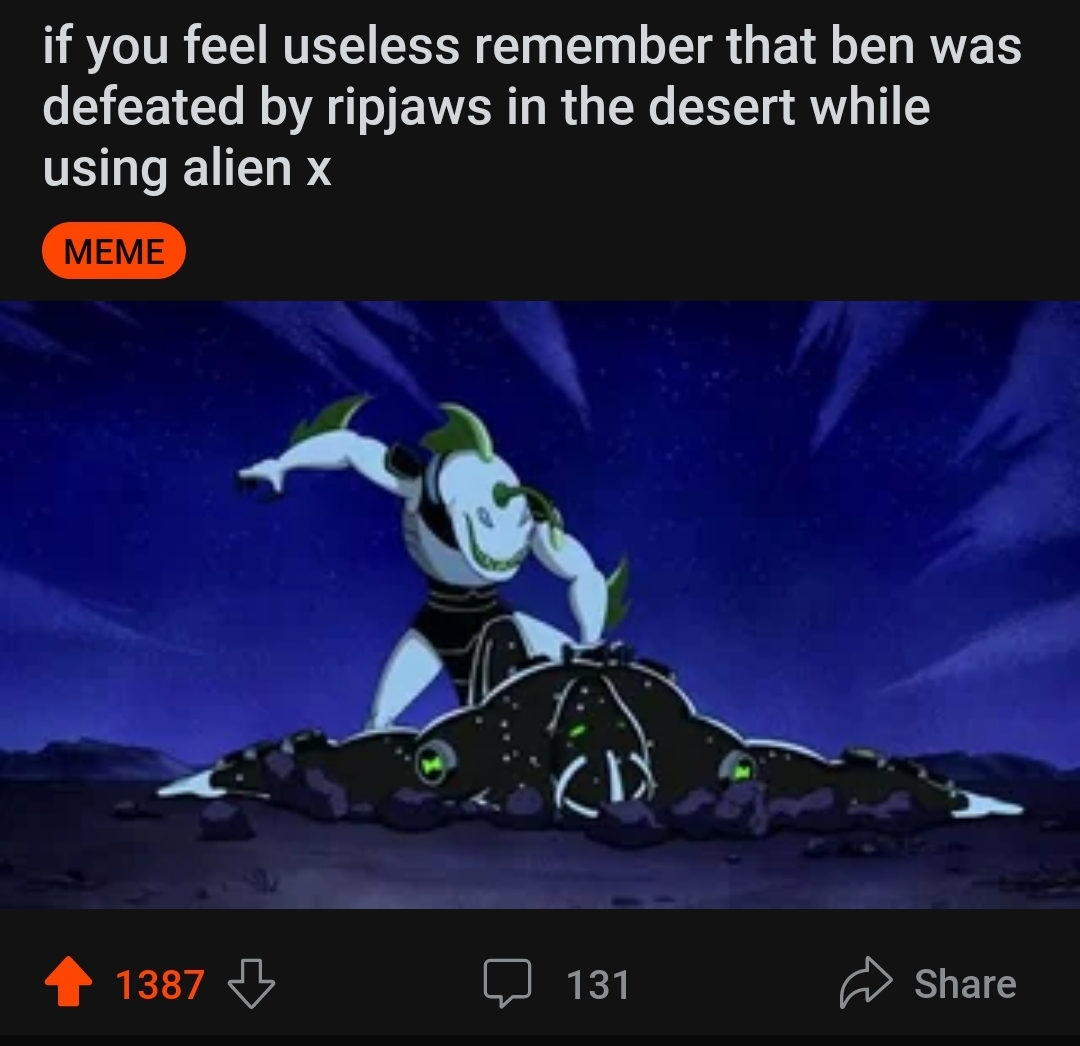Image resolution: width=1080 pixels, height=1046 pixels.
Task: Tap Alien X's glowing green eye
Action: tap(579, 731)
